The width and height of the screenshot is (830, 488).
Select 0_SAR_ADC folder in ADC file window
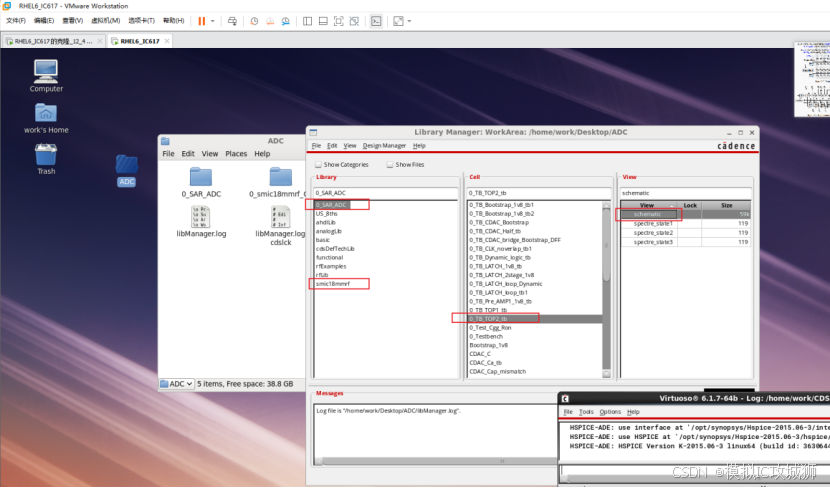pos(201,183)
